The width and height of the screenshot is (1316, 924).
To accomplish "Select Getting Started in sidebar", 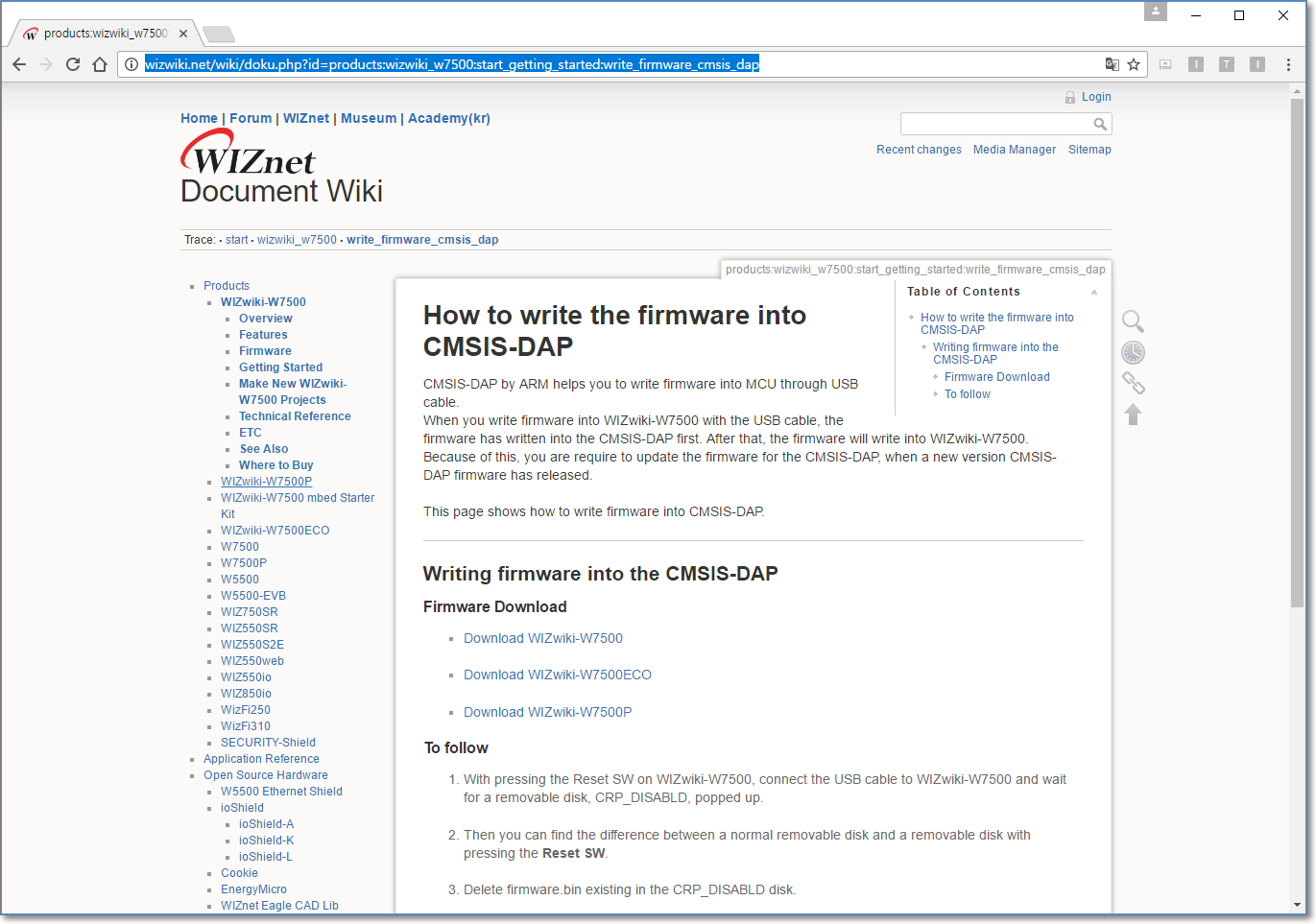I will pos(280,367).
